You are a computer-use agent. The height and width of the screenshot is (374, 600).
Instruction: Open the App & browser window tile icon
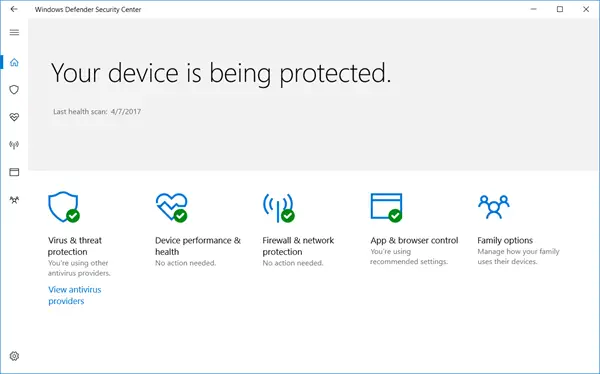coord(386,207)
